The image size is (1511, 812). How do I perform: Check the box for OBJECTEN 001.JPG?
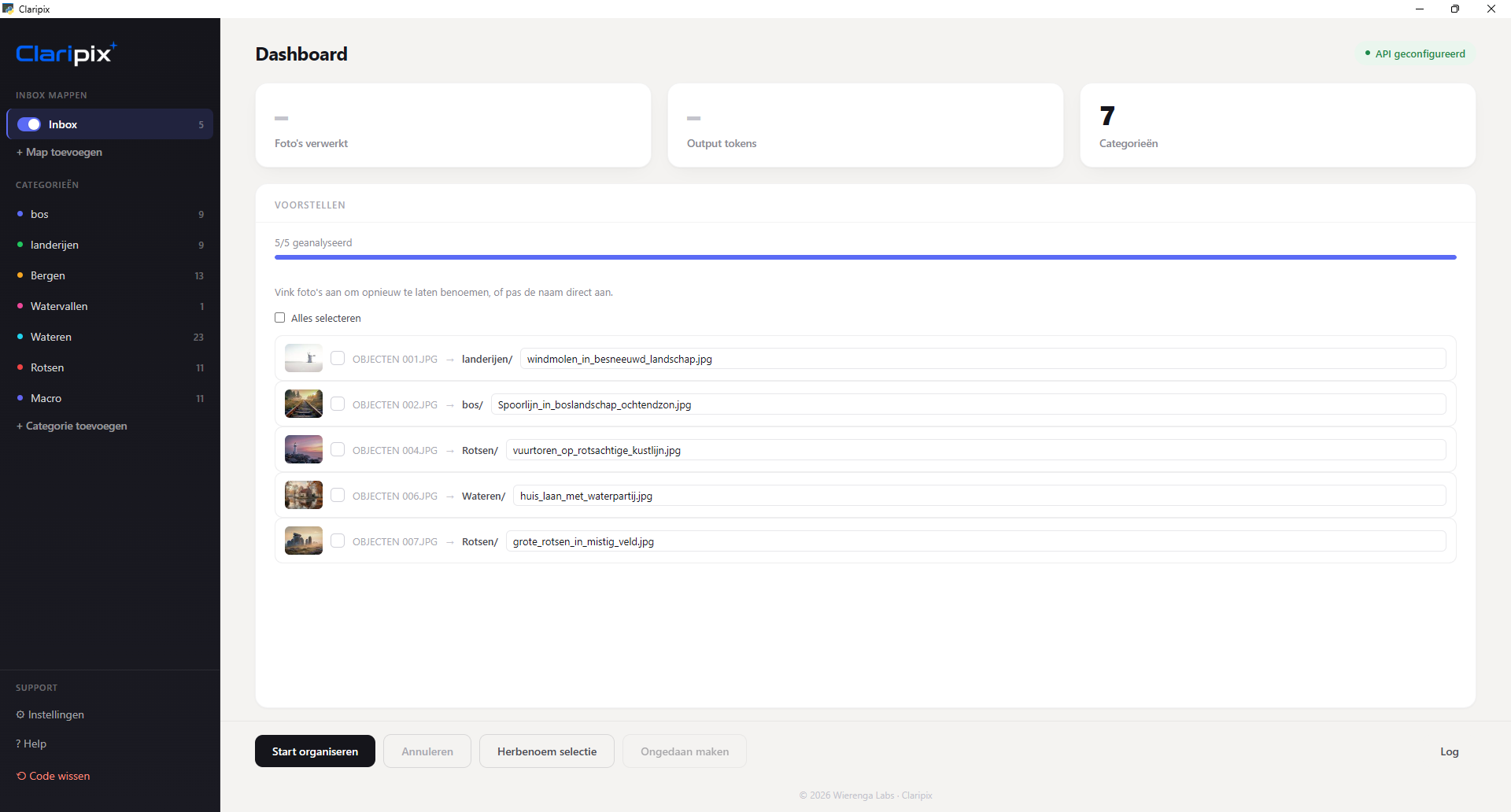click(338, 359)
